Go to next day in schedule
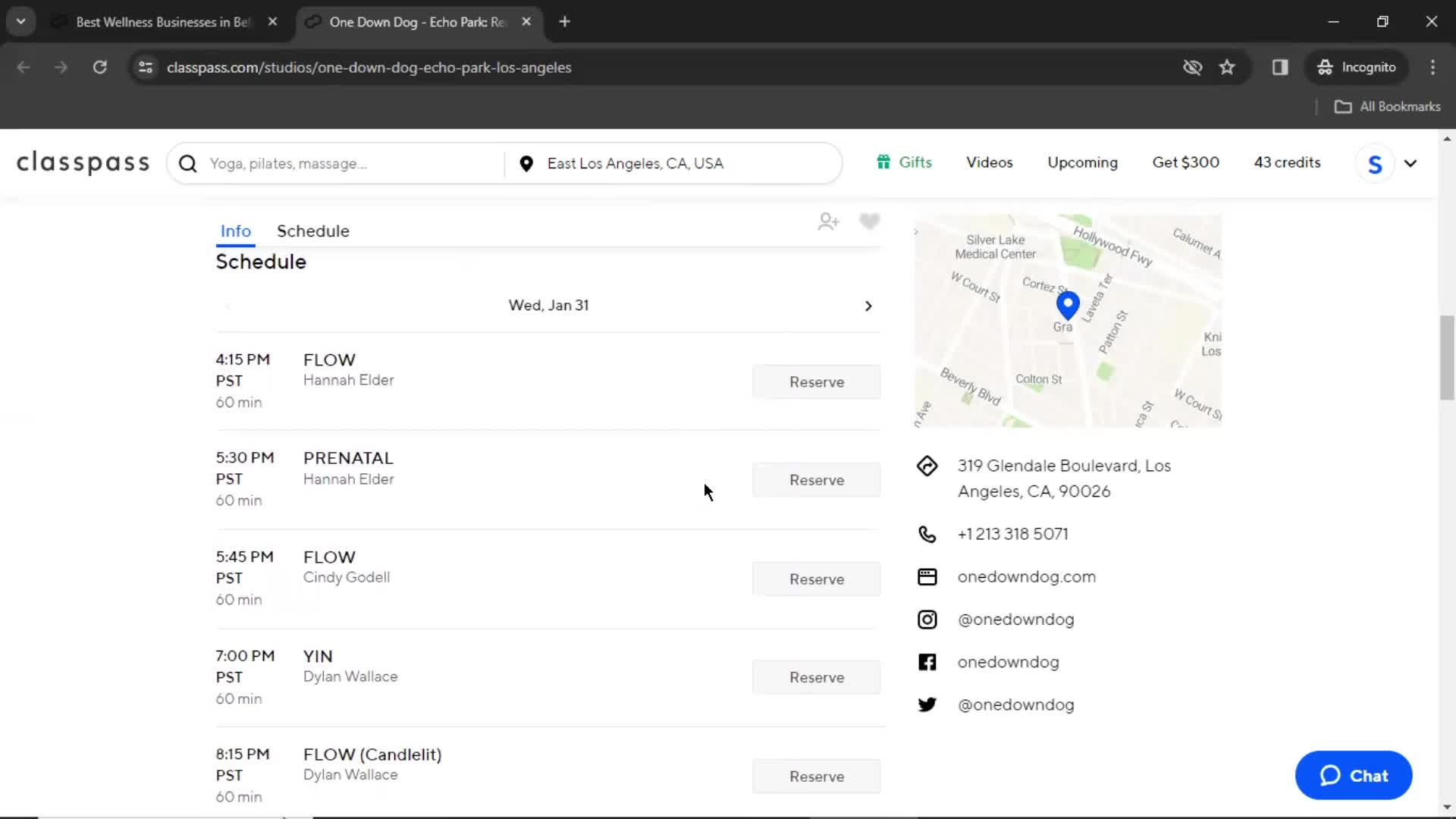 pyautogui.click(x=868, y=306)
